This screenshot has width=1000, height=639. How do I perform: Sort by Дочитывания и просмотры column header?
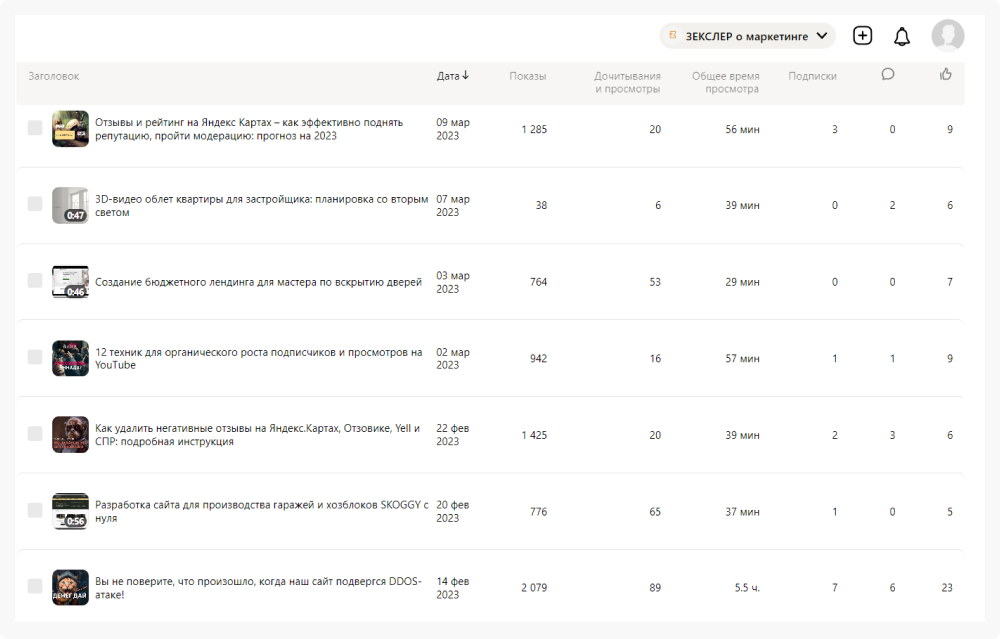coord(627,82)
